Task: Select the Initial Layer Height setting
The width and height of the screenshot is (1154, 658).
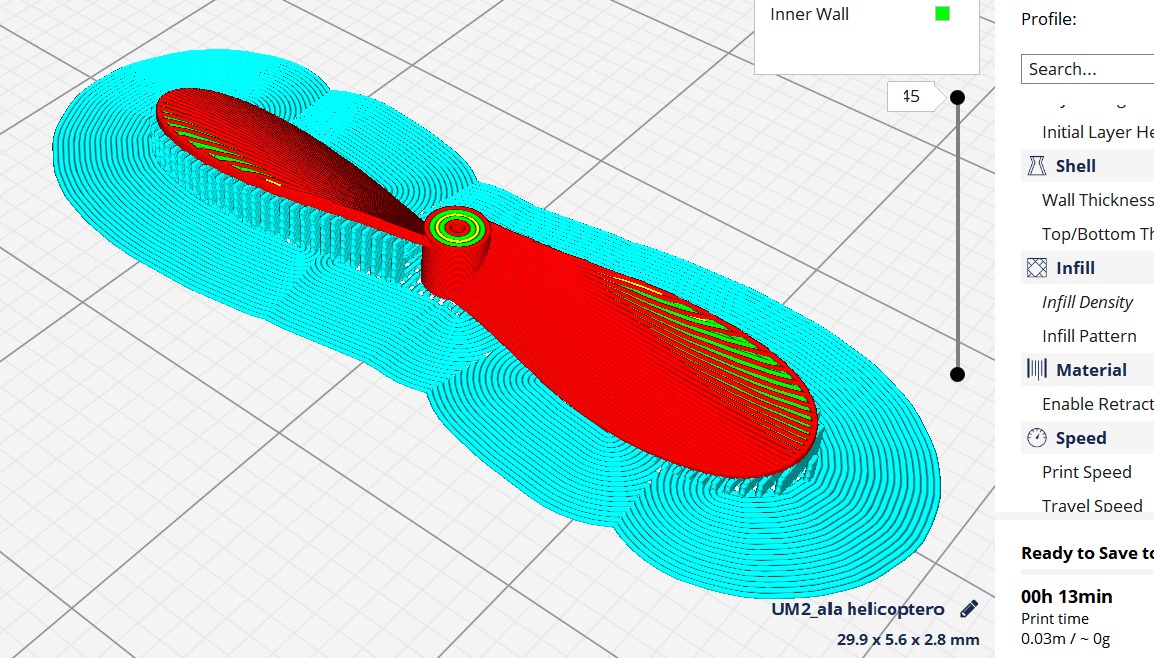Action: [1097, 132]
